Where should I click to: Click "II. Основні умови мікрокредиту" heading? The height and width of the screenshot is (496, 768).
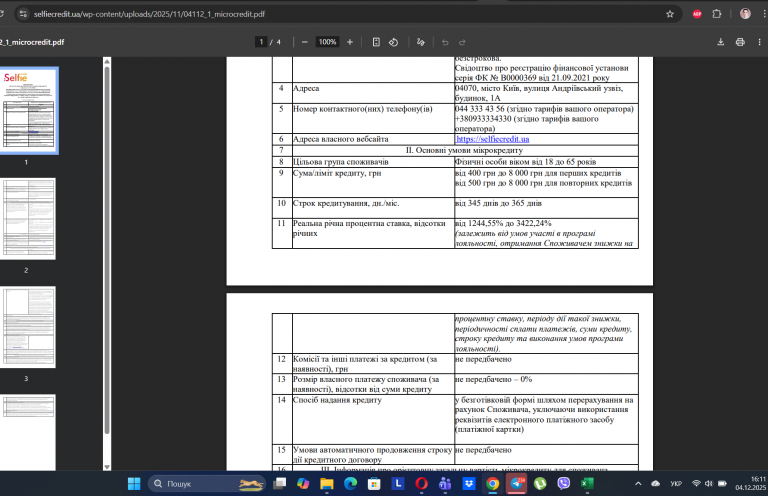pos(464,150)
